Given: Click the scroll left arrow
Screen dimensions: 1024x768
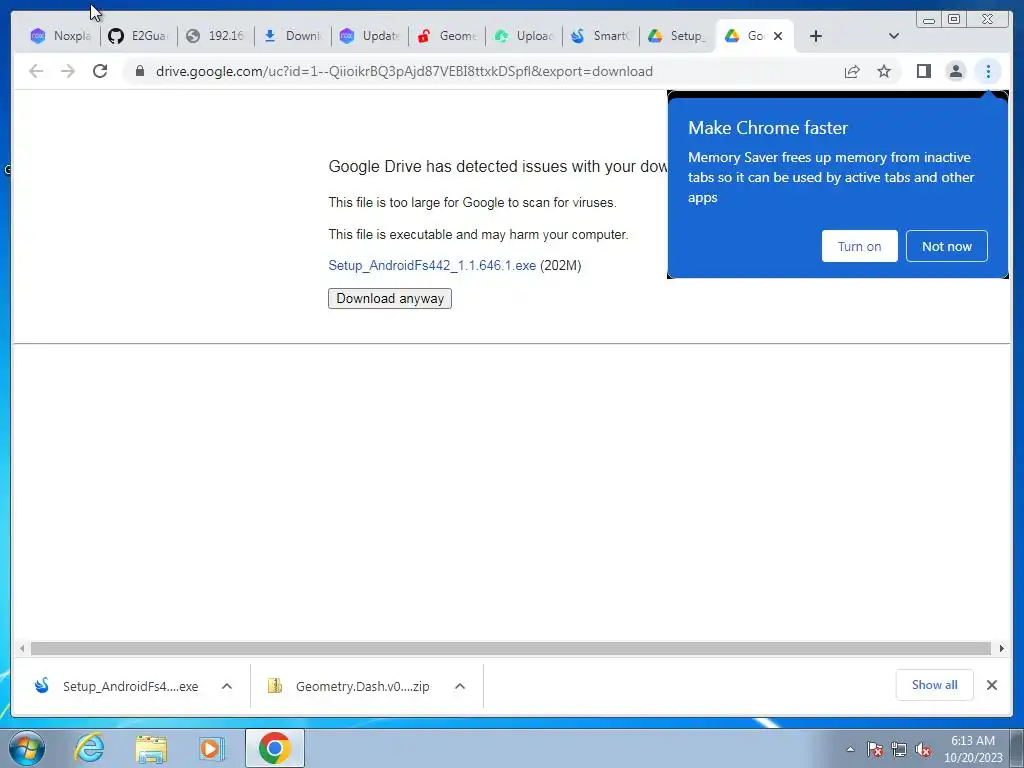Looking at the screenshot, I should 22,648.
